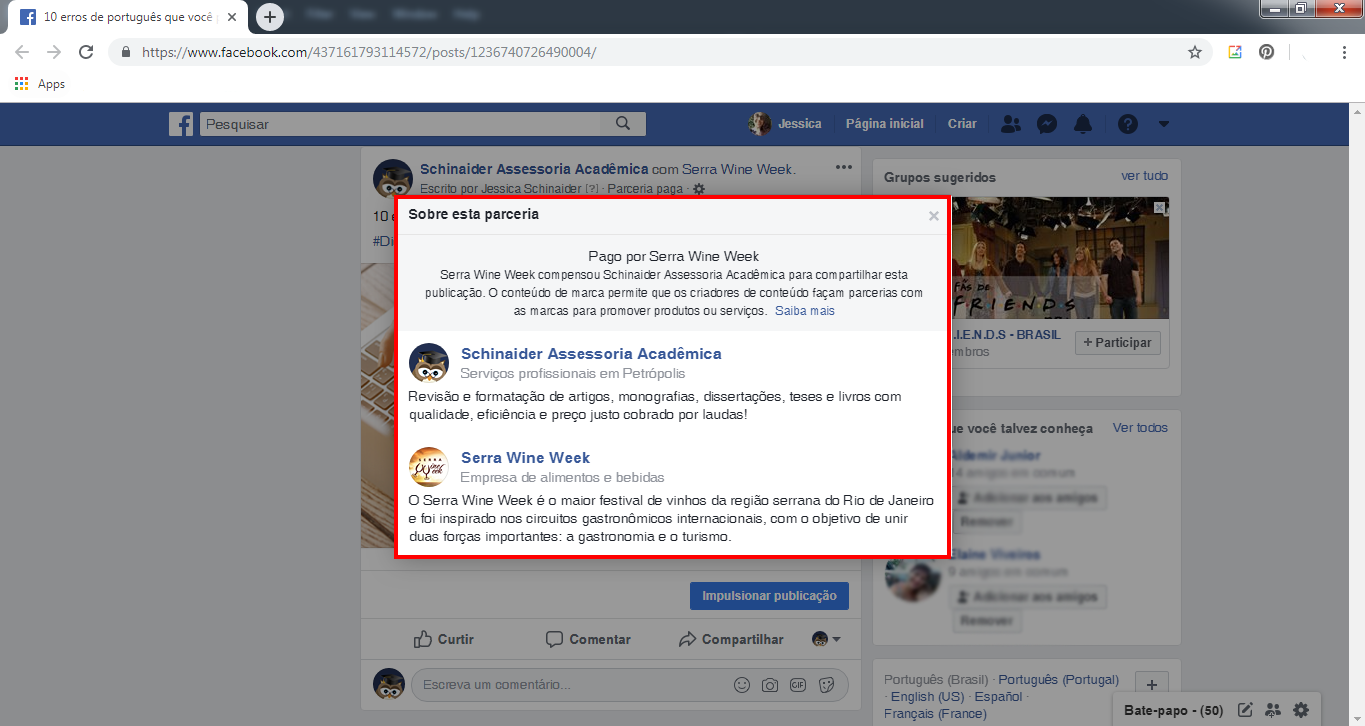Select the Facebook browser tab
Image resolution: width=1365 pixels, height=726 pixels.
point(128,17)
